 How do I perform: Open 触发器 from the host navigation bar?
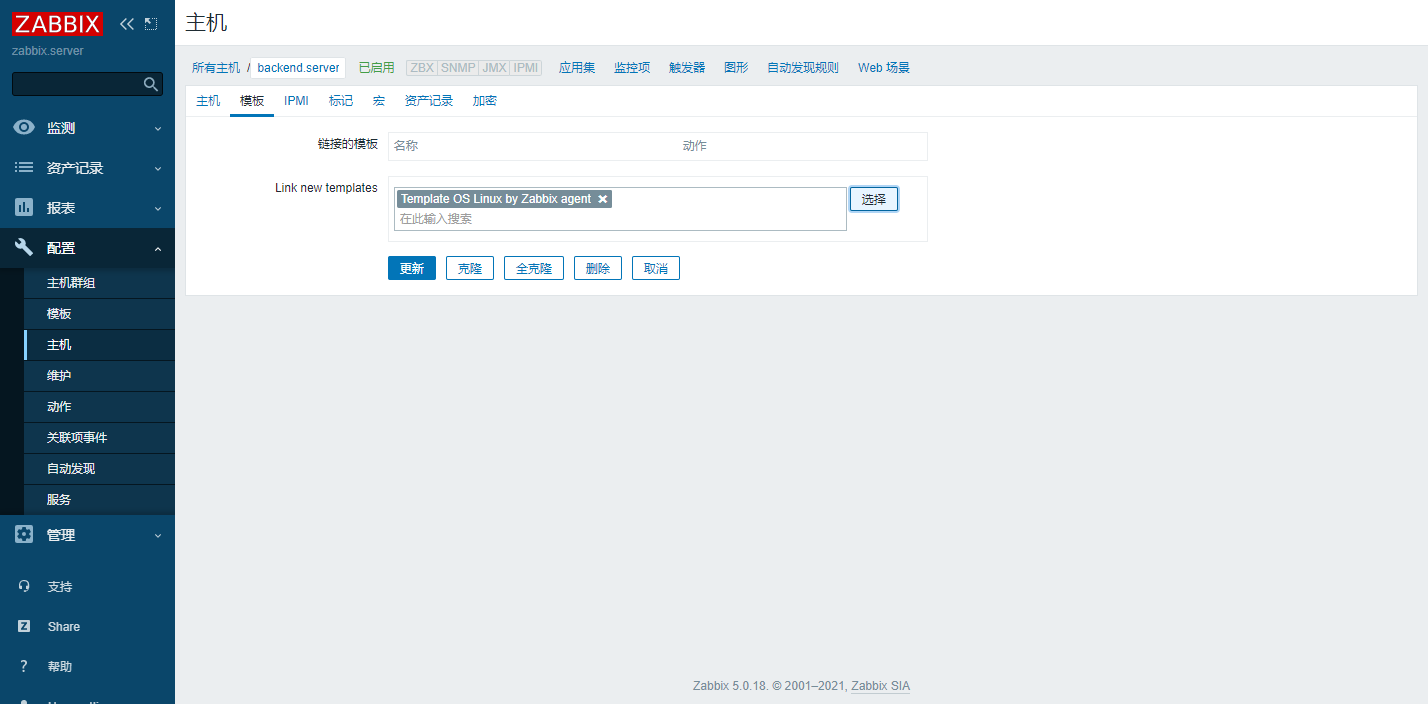(686, 67)
